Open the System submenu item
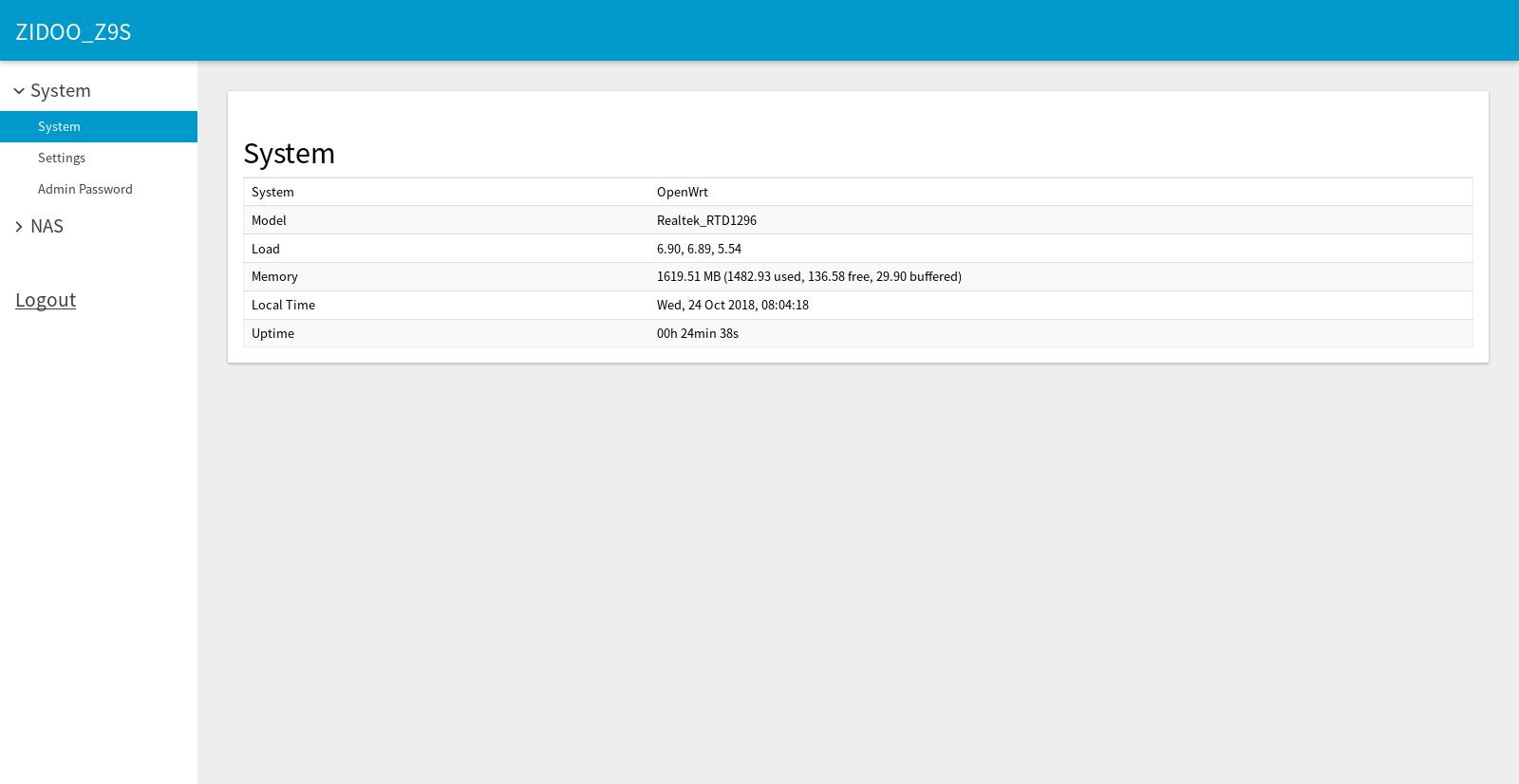1519x784 pixels. point(99,126)
